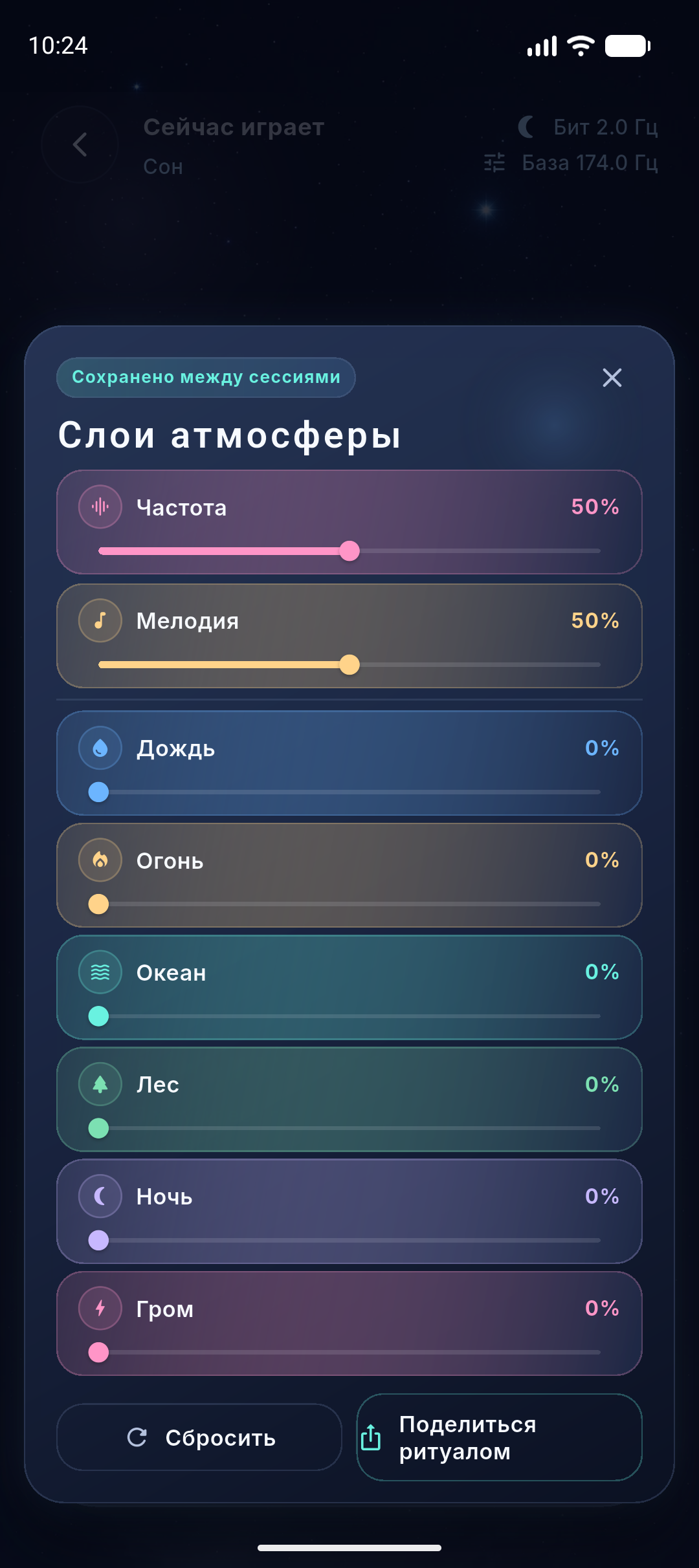Click the Частота pink slider handle

[349, 551]
